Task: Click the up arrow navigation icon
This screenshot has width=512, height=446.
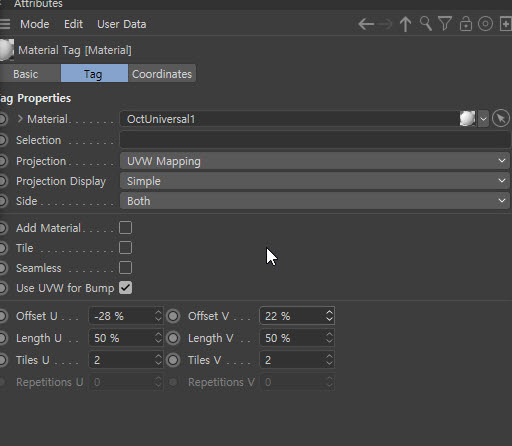Action: (405, 24)
